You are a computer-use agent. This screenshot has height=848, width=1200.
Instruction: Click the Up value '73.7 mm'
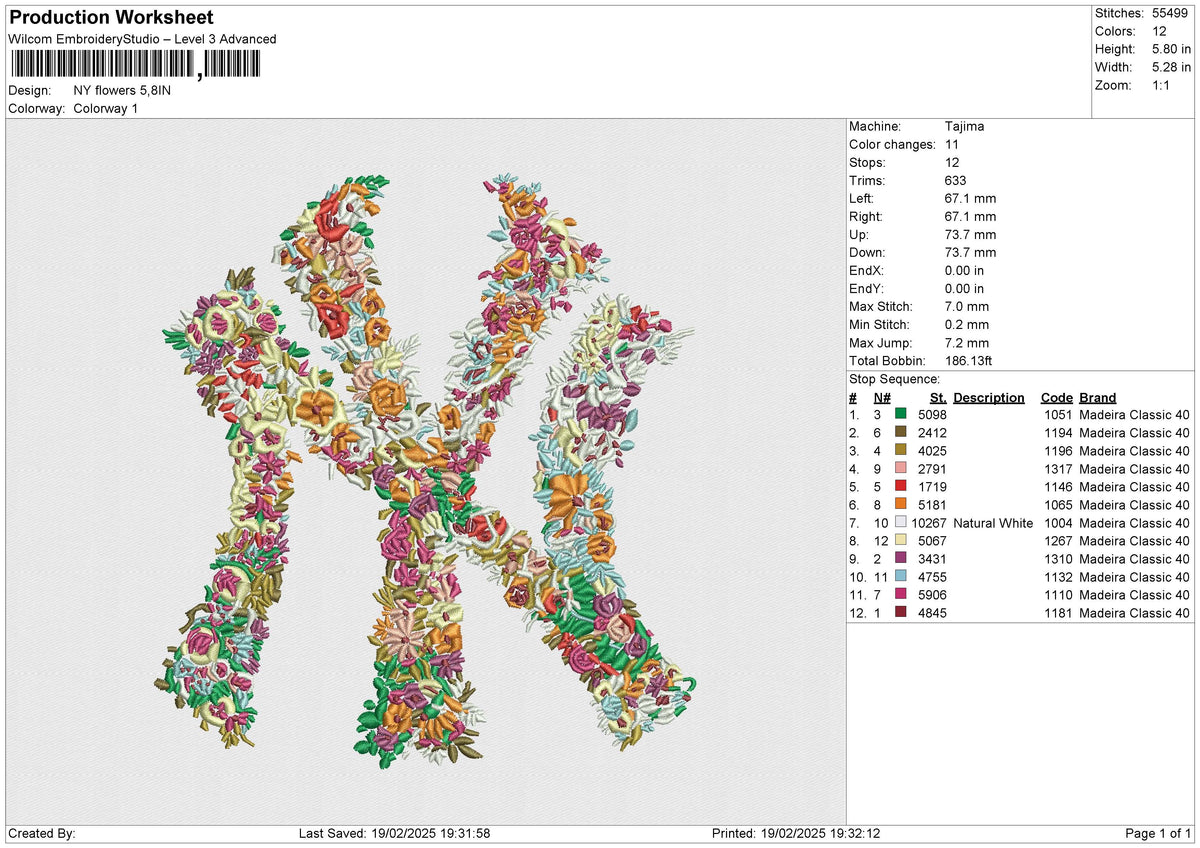970,234
